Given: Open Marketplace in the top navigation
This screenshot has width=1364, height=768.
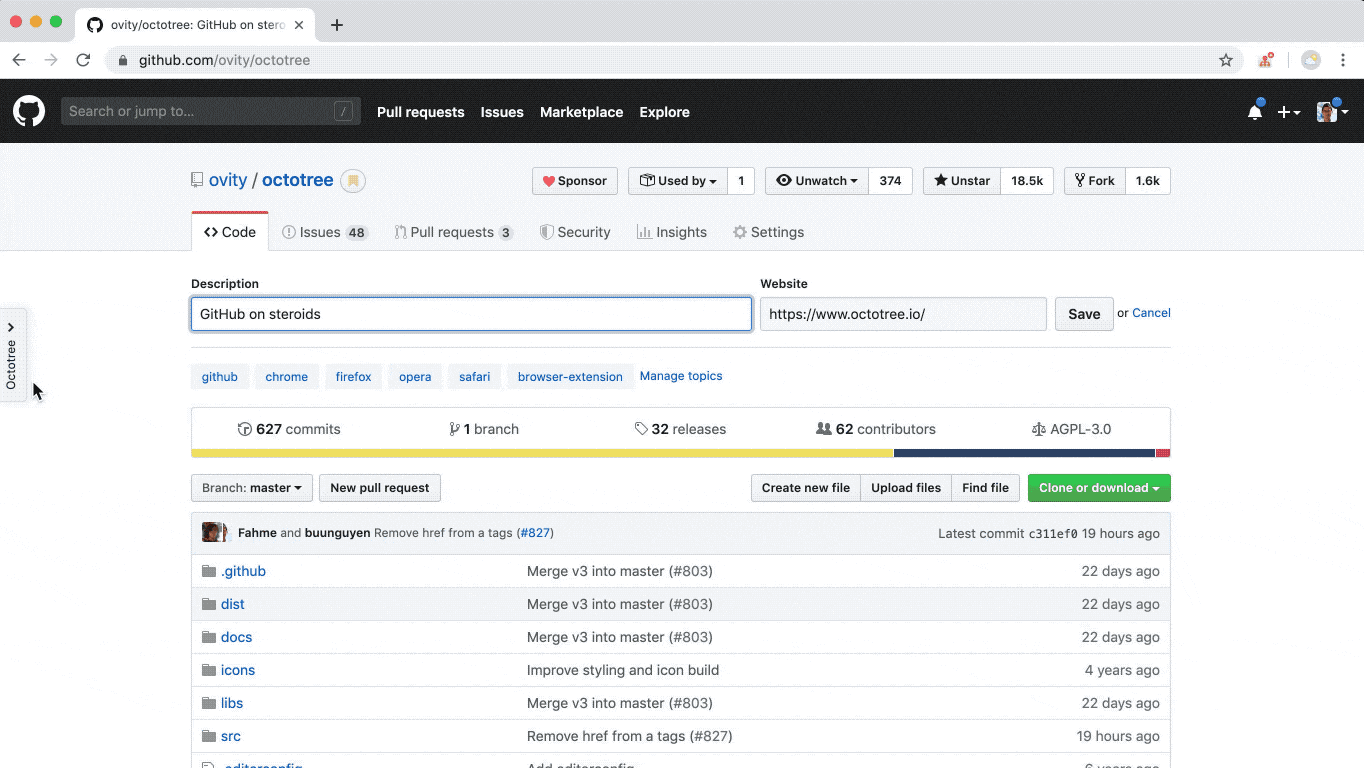Looking at the screenshot, I should coord(582,112).
